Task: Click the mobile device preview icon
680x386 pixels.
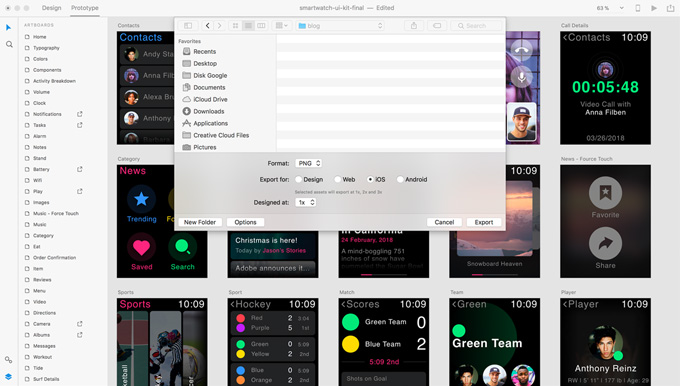Action: coord(638,8)
